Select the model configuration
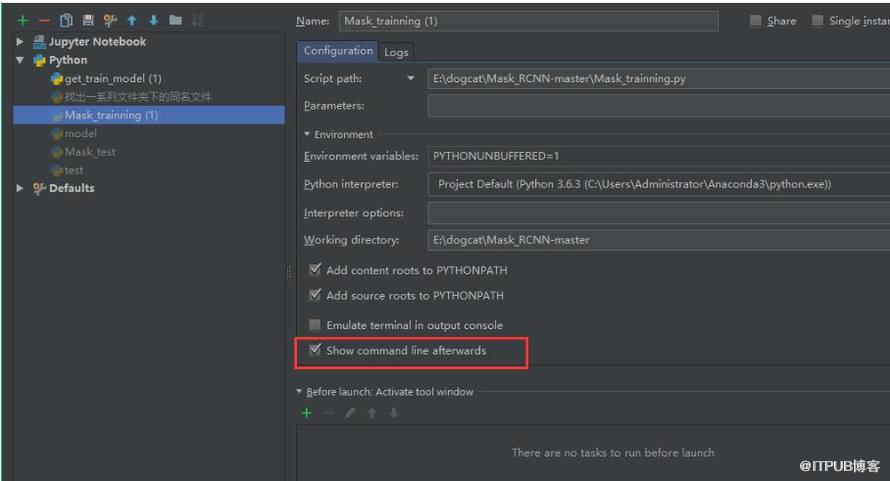 (x=81, y=133)
